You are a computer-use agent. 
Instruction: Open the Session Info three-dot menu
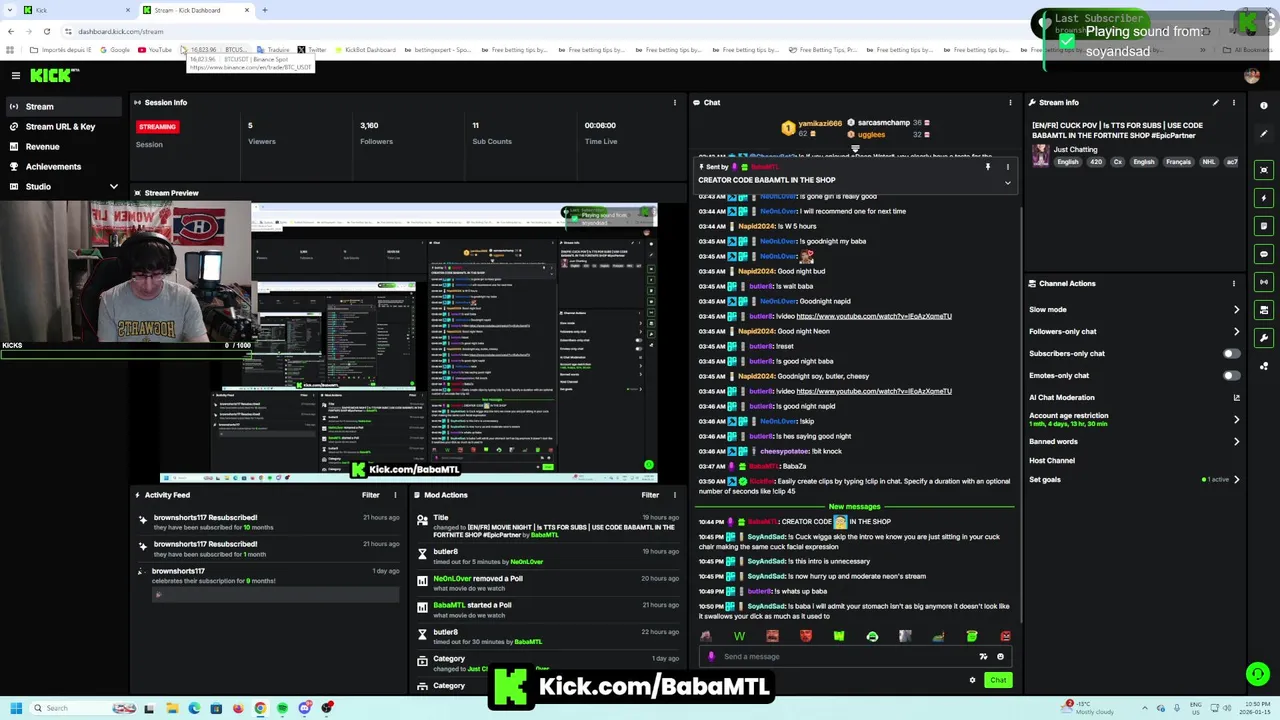[x=674, y=102]
